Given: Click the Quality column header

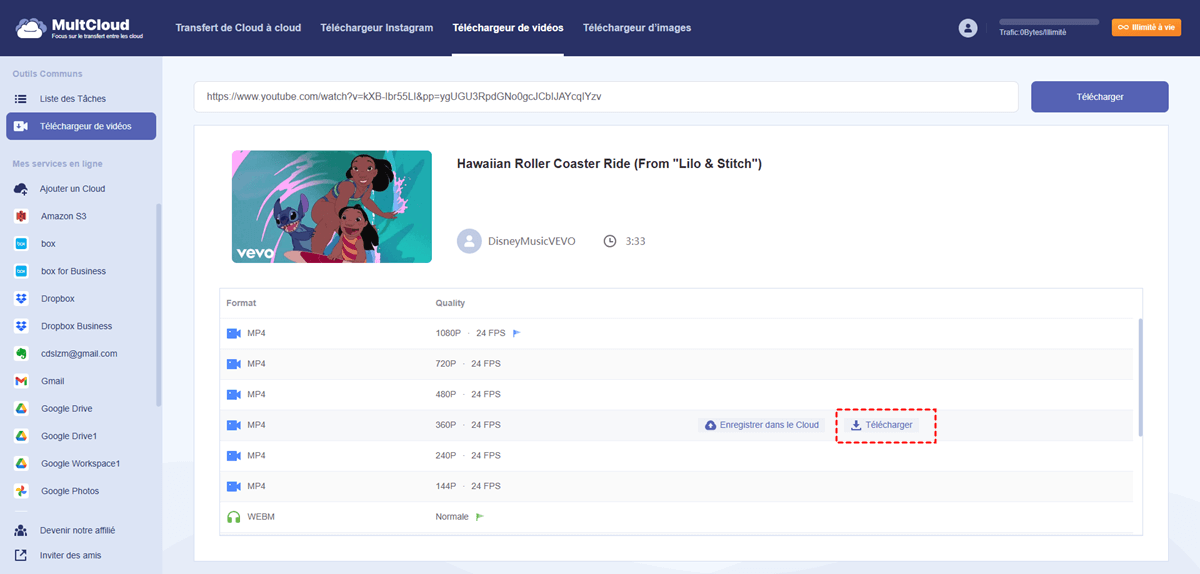Looking at the screenshot, I should (x=450, y=303).
